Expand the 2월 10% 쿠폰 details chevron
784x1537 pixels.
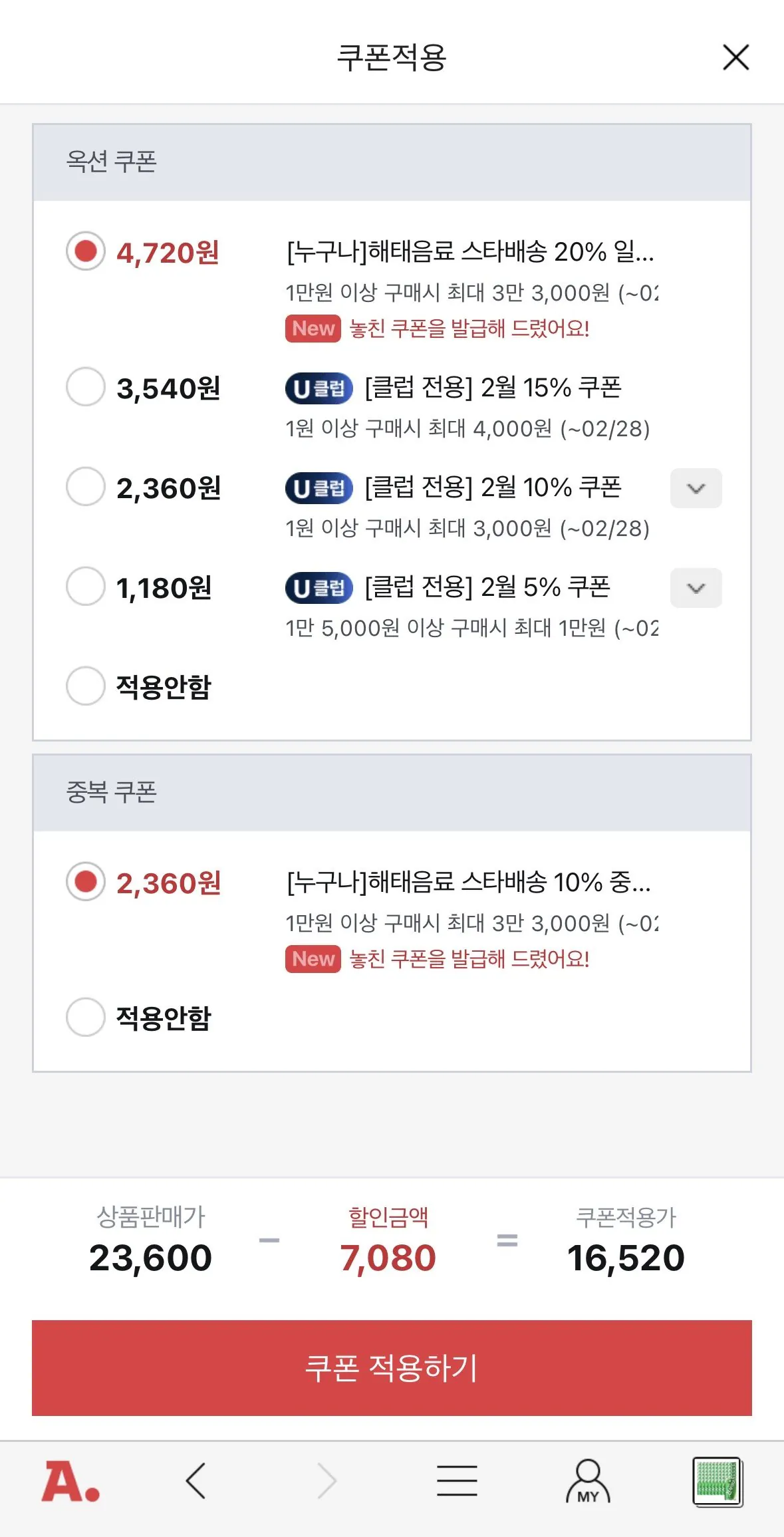[x=696, y=488]
